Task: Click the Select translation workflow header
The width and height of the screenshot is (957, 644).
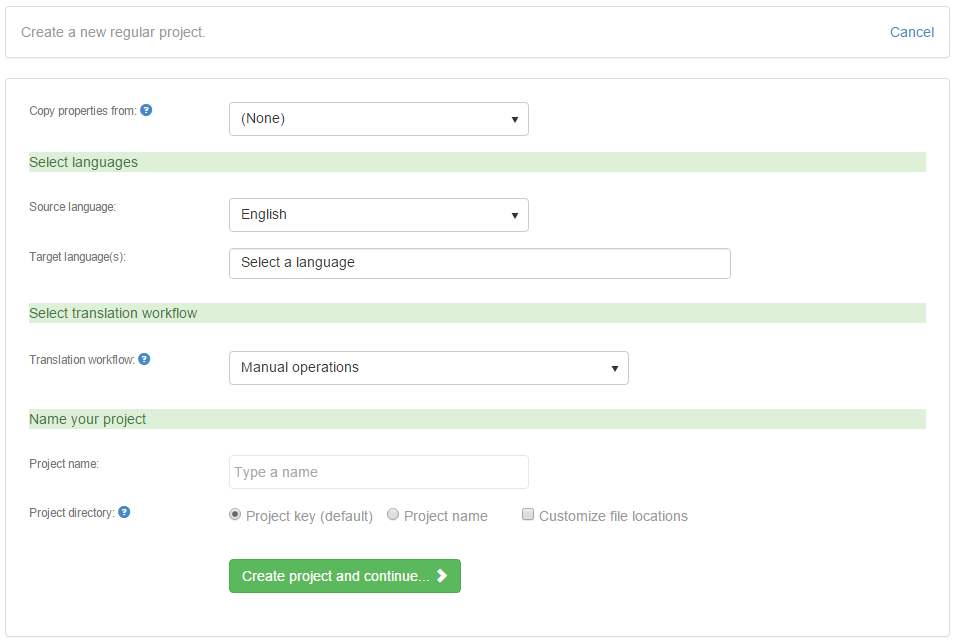Action: pyautogui.click(x=113, y=313)
